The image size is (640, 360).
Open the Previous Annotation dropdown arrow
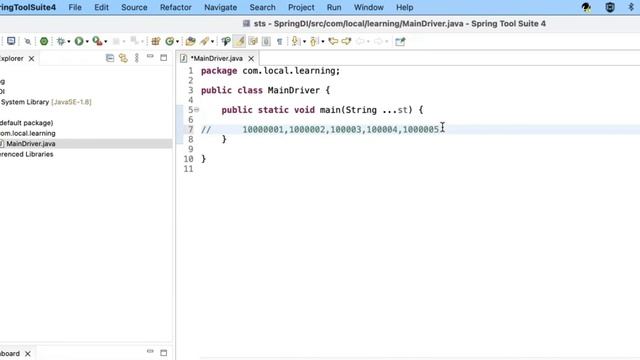322,42
